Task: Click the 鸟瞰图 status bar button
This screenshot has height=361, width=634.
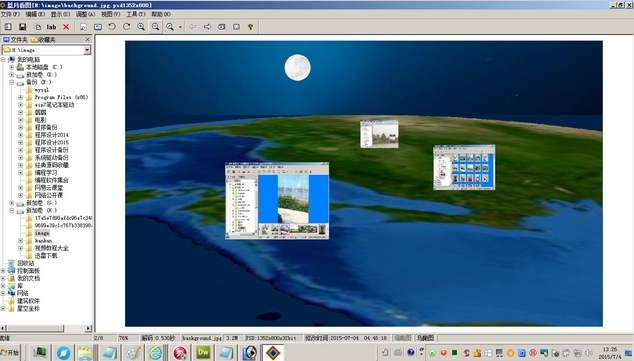Action: [x=425, y=338]
